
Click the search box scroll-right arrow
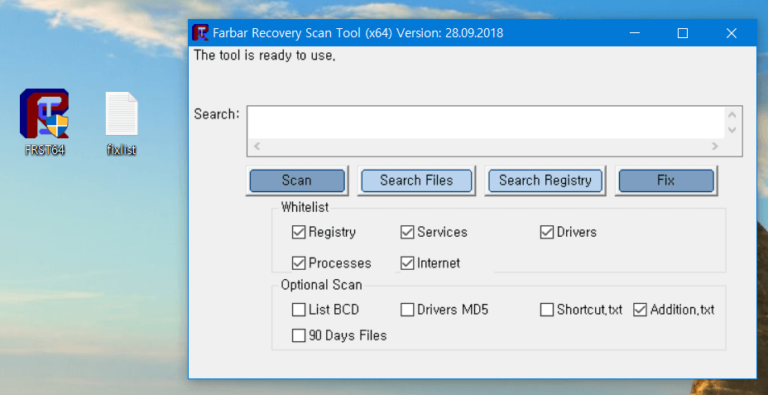tap(715, 146)
